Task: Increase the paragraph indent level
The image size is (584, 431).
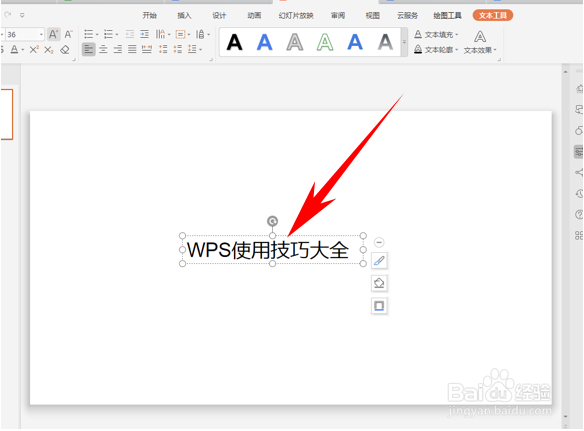Action: [145, 35]
